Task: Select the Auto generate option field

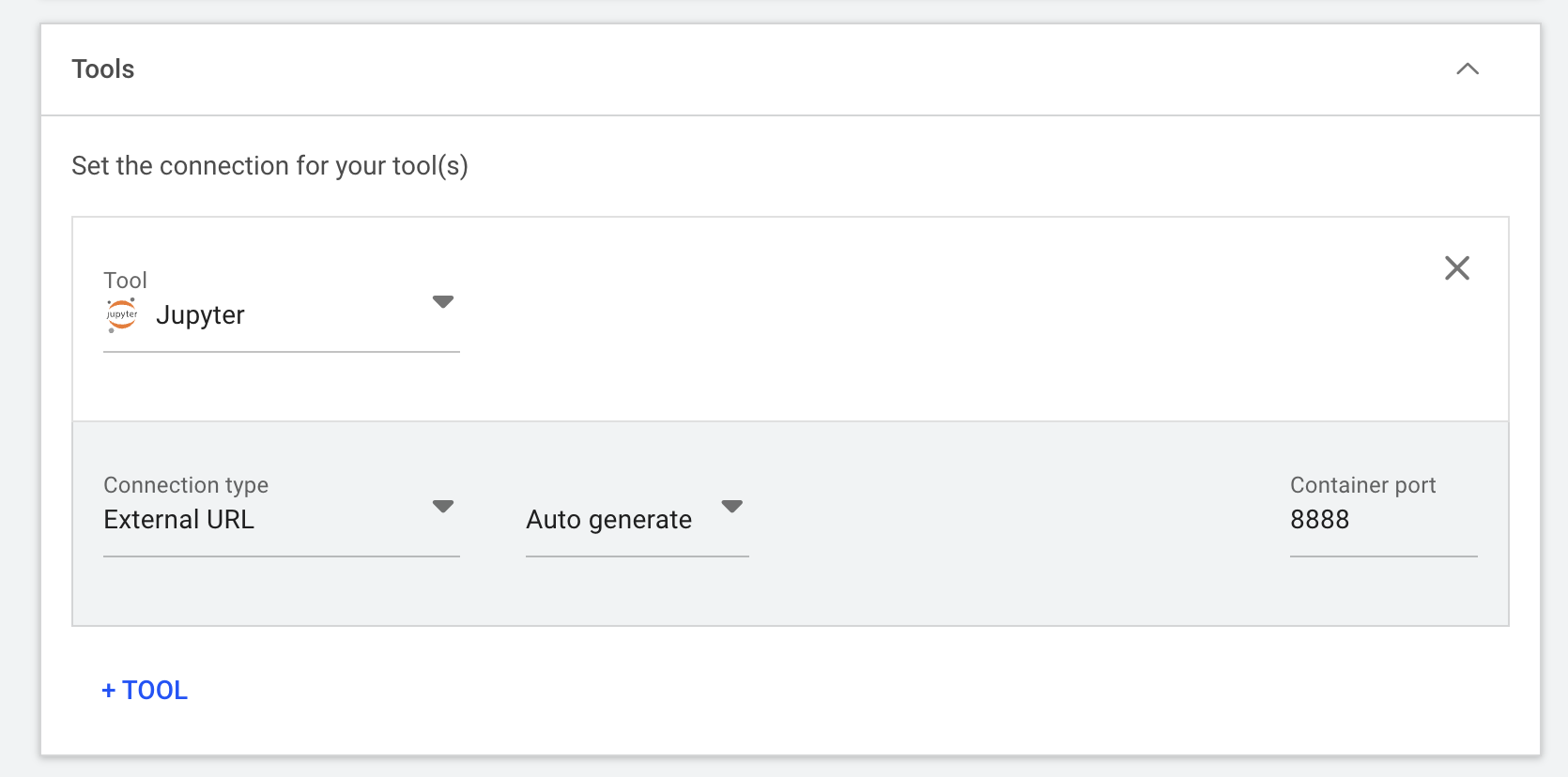Action: coord(609,519)
